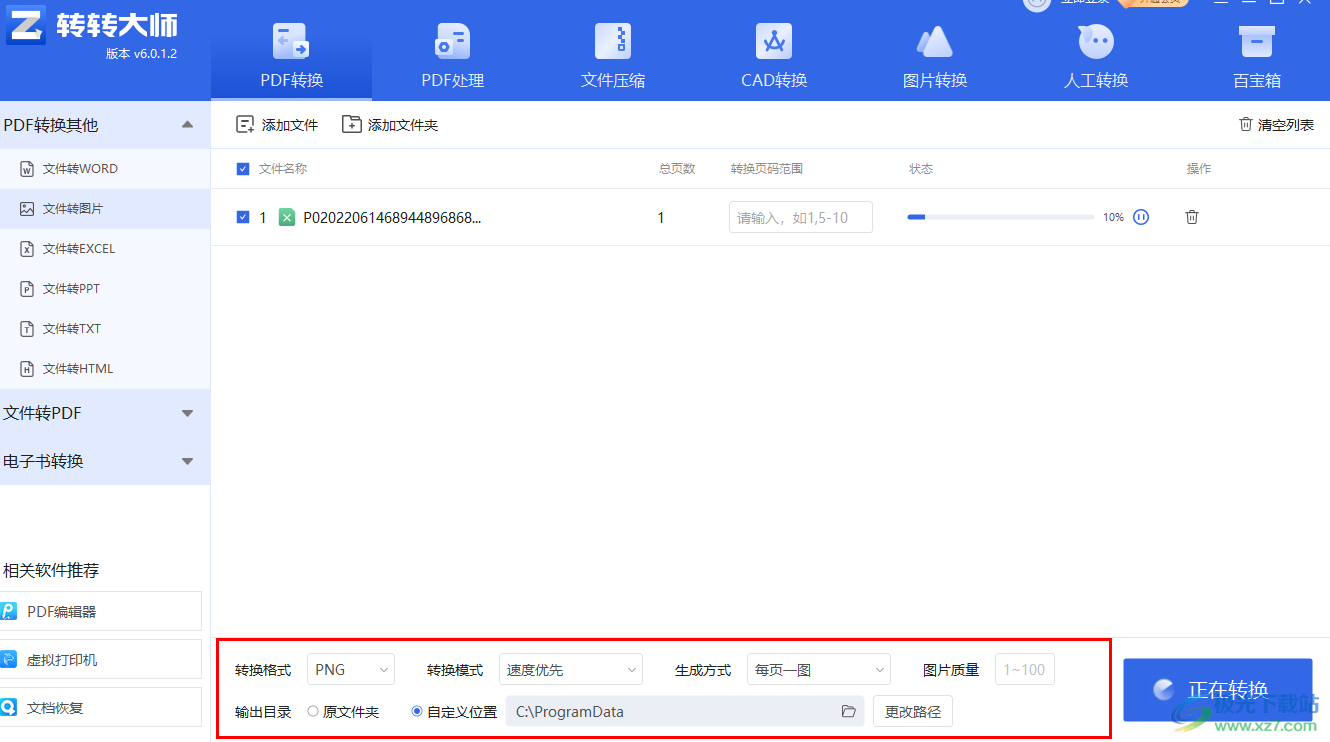Image resolution: width=1330 pixels, height=742 pixels.
Task: Toggle the select-all checkbox beside 文件名称
Action: [x=243, y=169]
